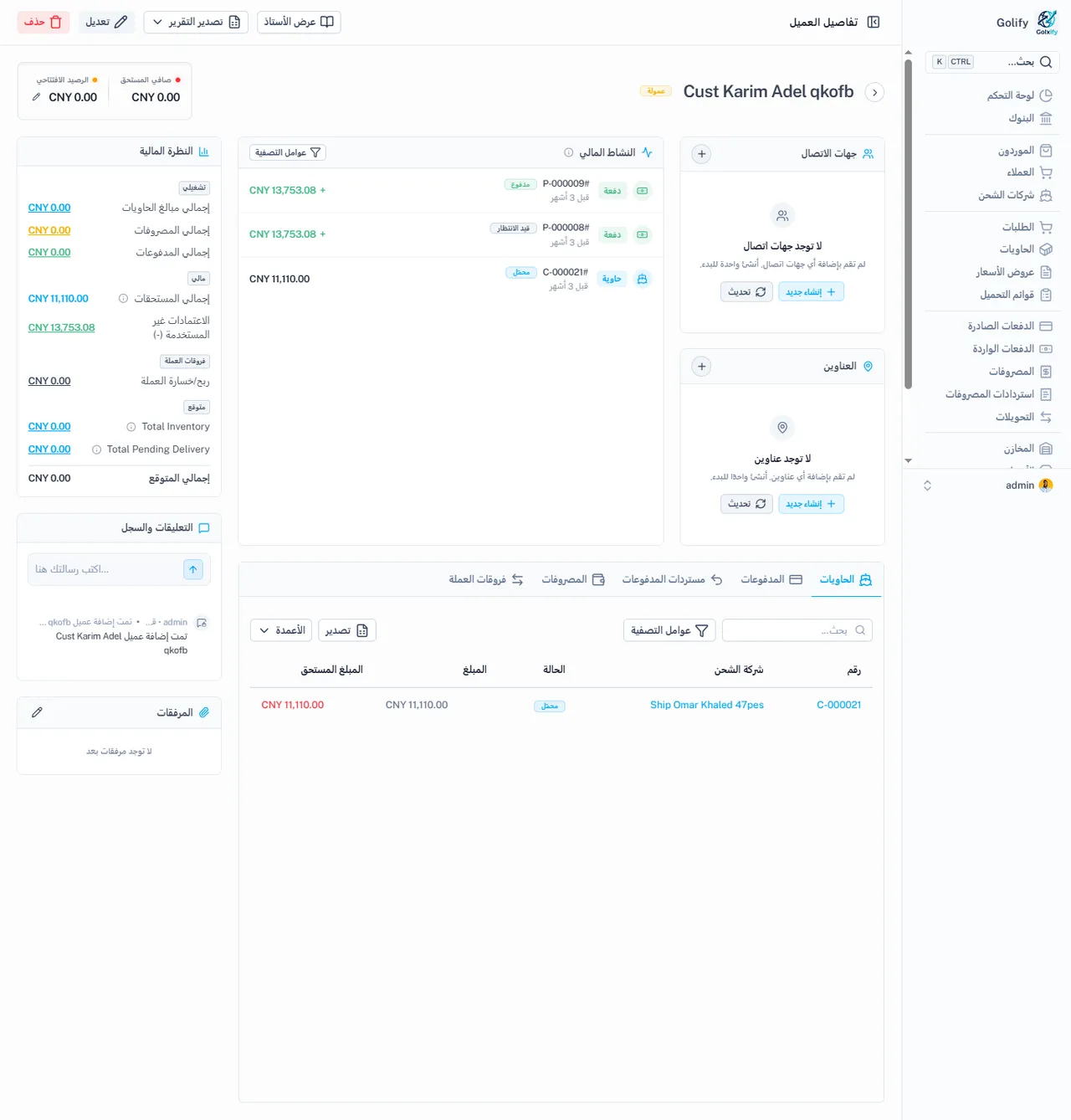Image resolution: width=1071 pixels, height=1120 pixels.
Task: Open Ship Omar Khaled 47pes link
Action: [x=707, y=705]
